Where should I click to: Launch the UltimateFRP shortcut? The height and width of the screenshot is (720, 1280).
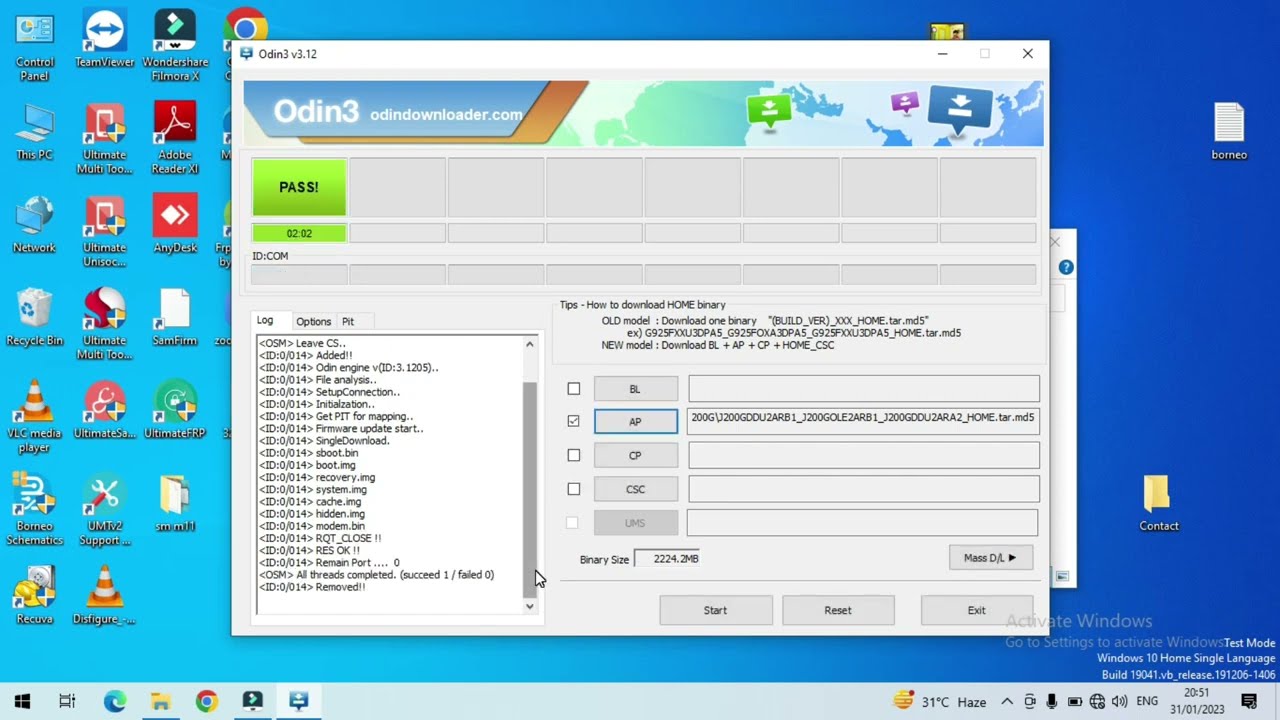[x=175, y=411]
